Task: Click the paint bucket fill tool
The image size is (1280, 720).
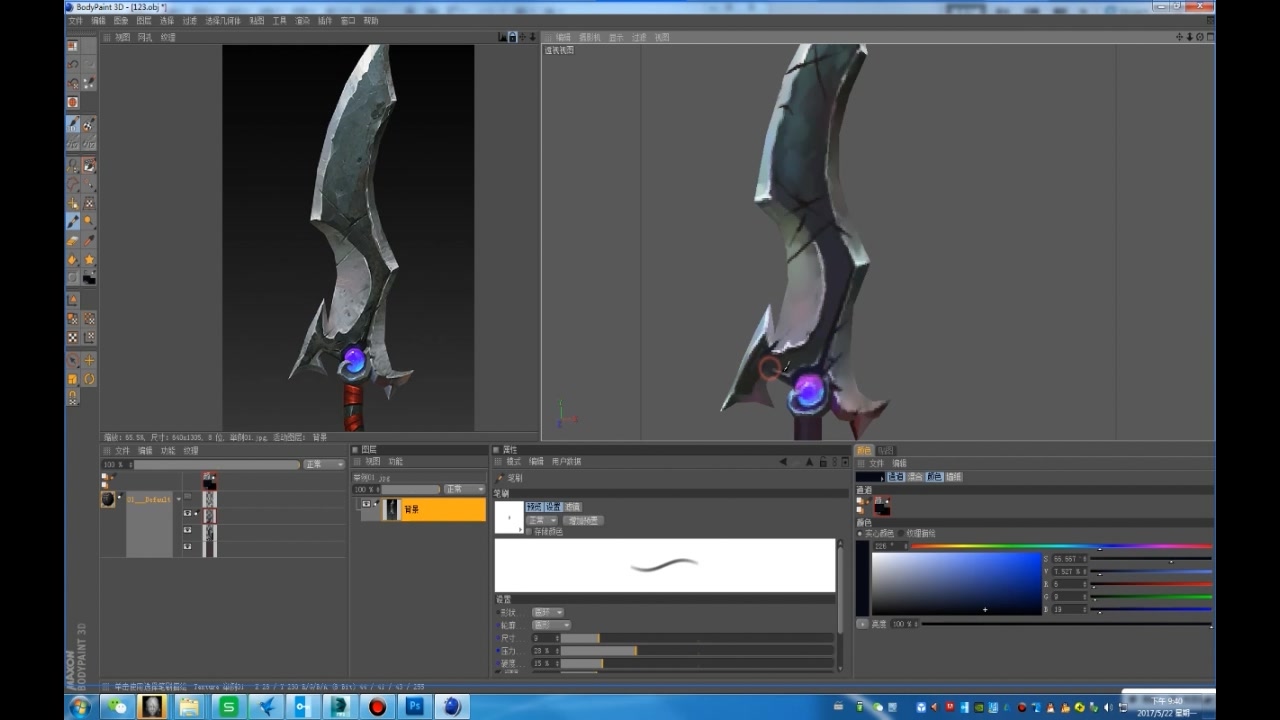Action: (x=73, y=259)
